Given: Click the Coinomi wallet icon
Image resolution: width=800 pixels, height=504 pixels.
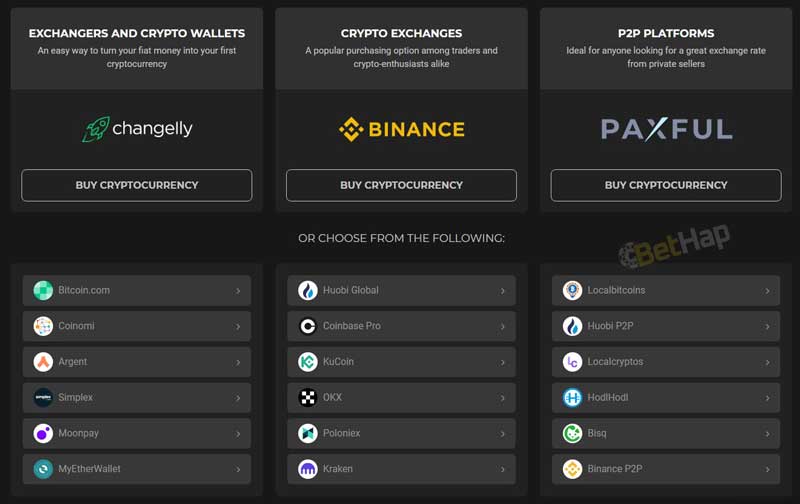Looking at the screenshot, I should pyautogui.click(x=43, y=326).
